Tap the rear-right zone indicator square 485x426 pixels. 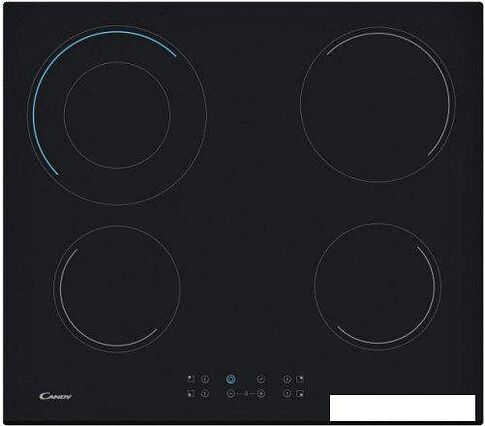300,379
